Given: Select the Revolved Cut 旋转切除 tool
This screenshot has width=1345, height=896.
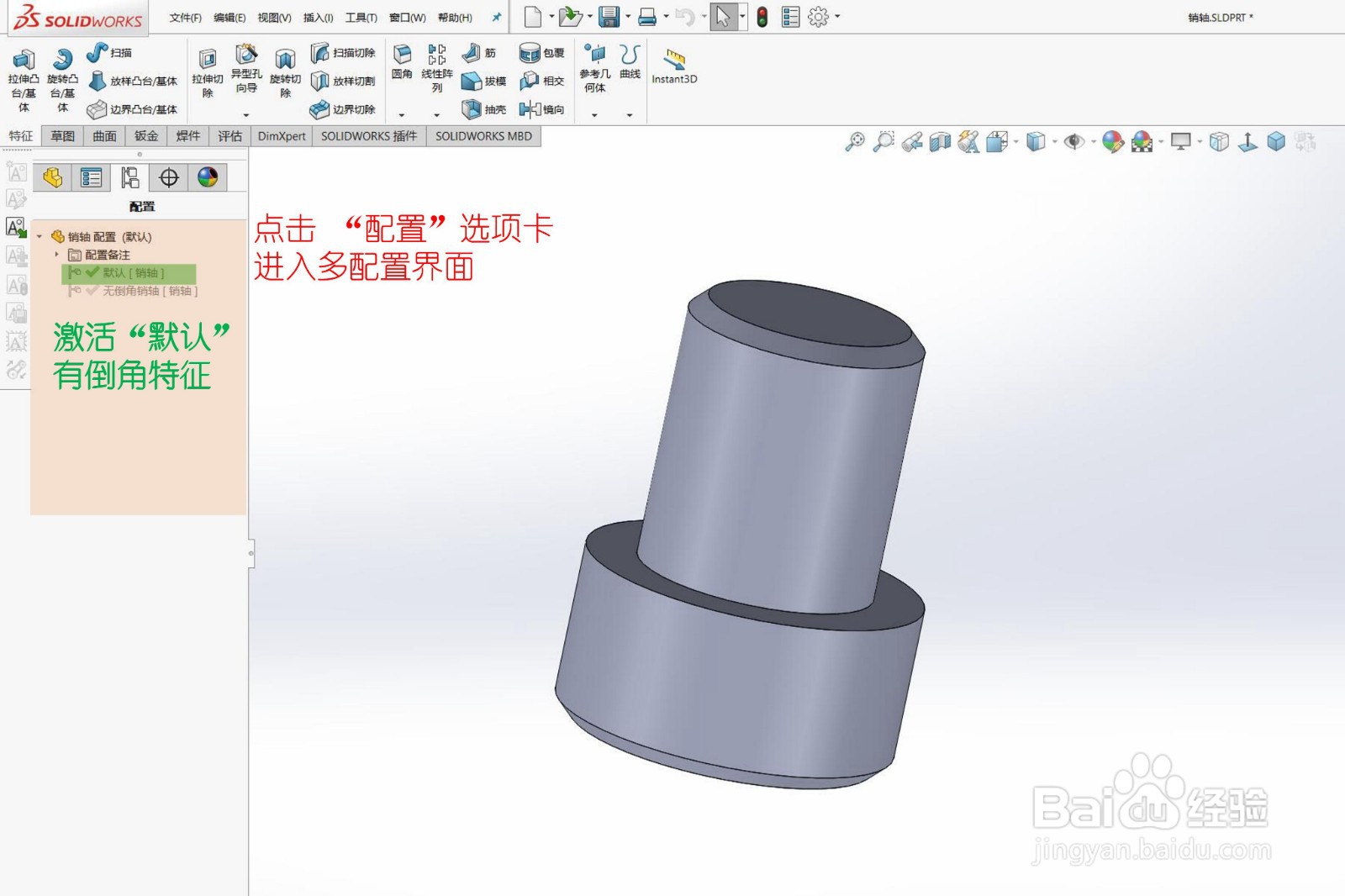Looking at the screenshot, I should click(x=286, y=72).
